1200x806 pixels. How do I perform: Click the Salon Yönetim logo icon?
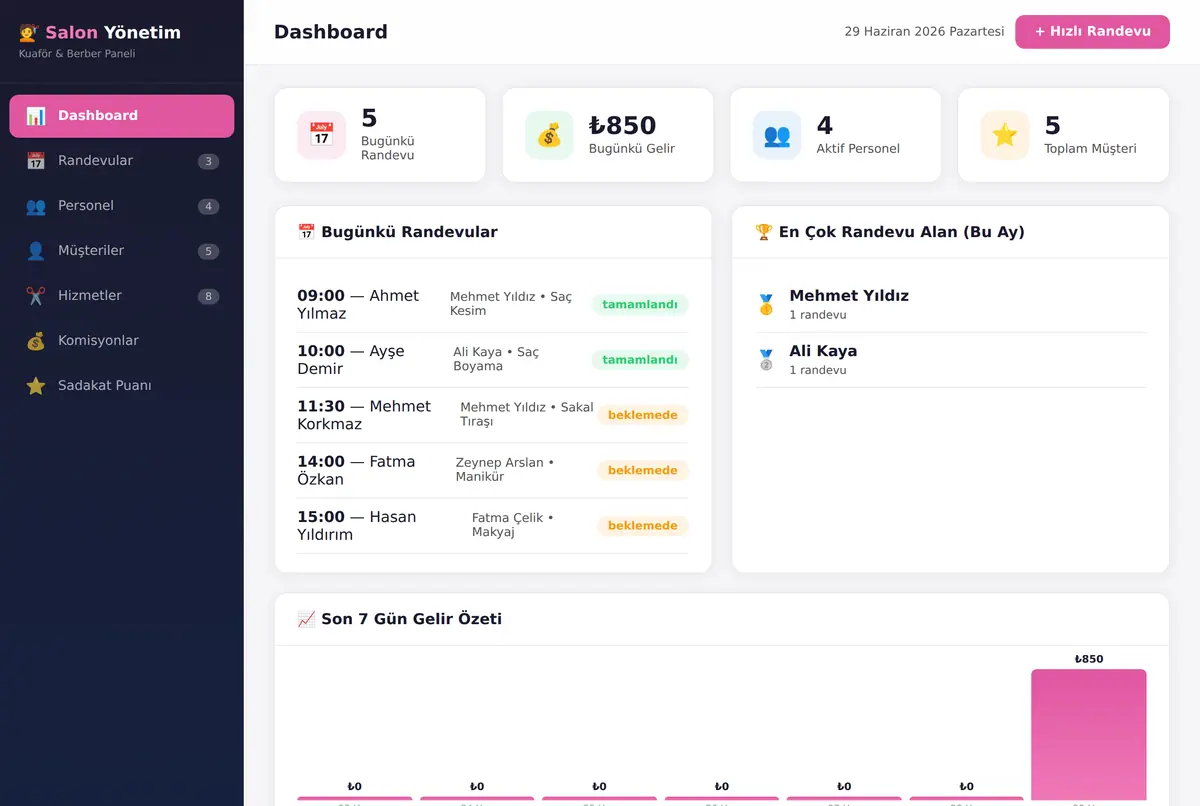point(29,33)
